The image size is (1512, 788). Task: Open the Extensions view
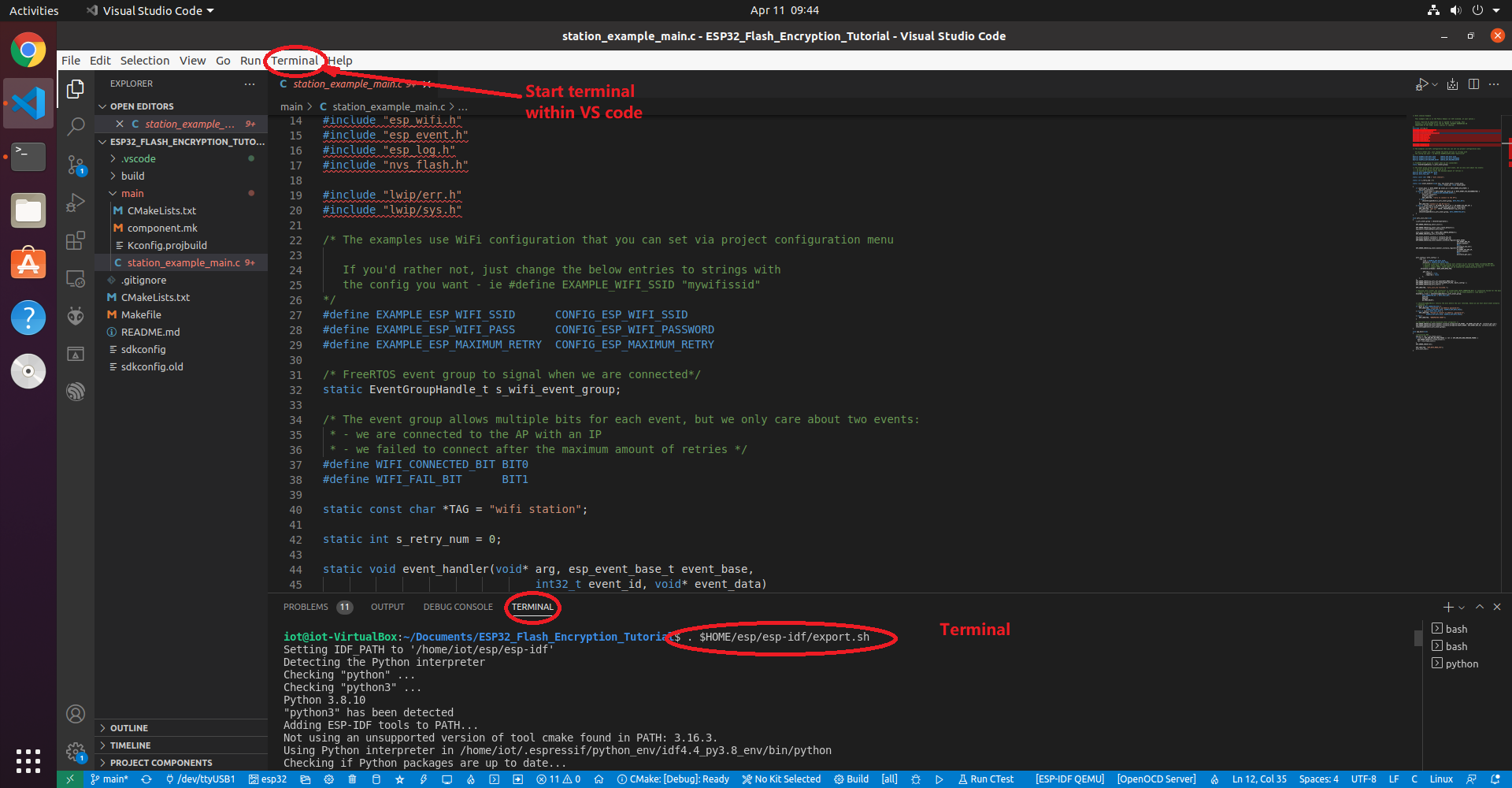pyautogui.click(x=76, y=240)
